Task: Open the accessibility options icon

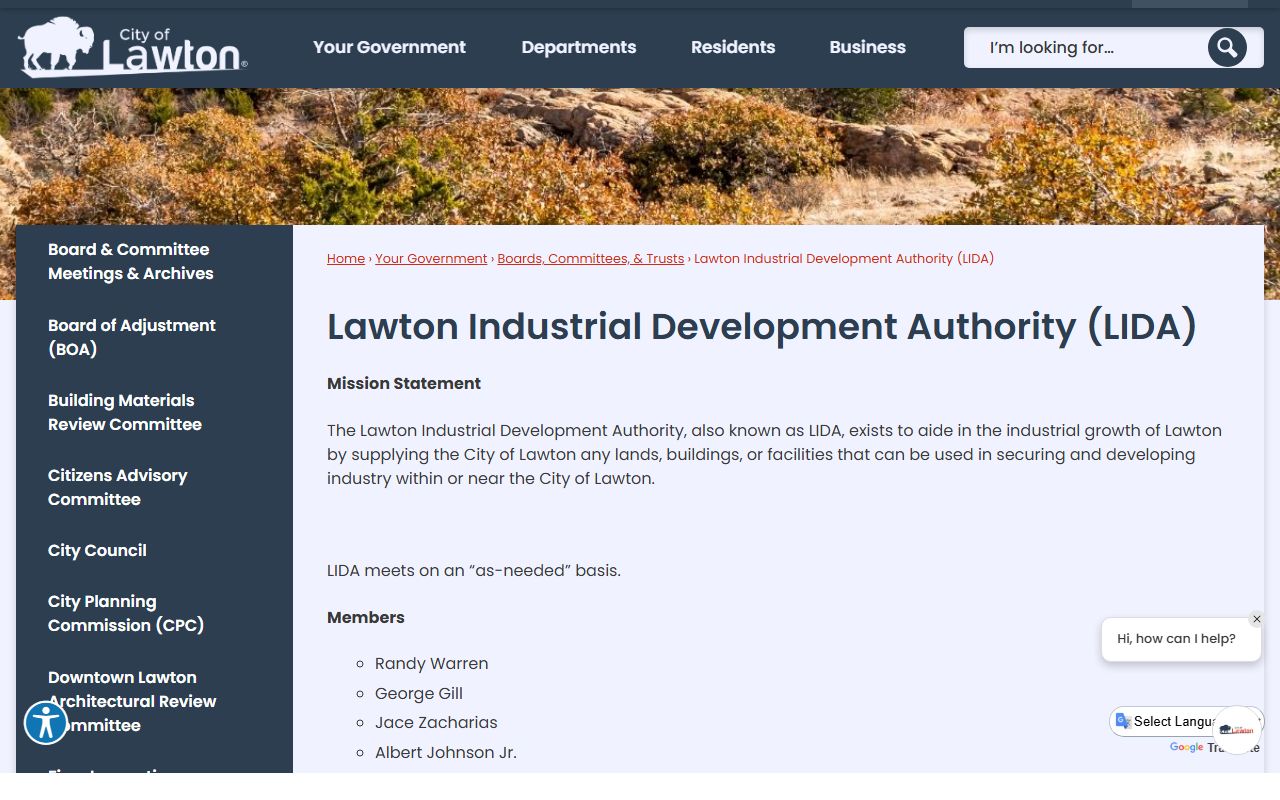Action: point(46,722)
